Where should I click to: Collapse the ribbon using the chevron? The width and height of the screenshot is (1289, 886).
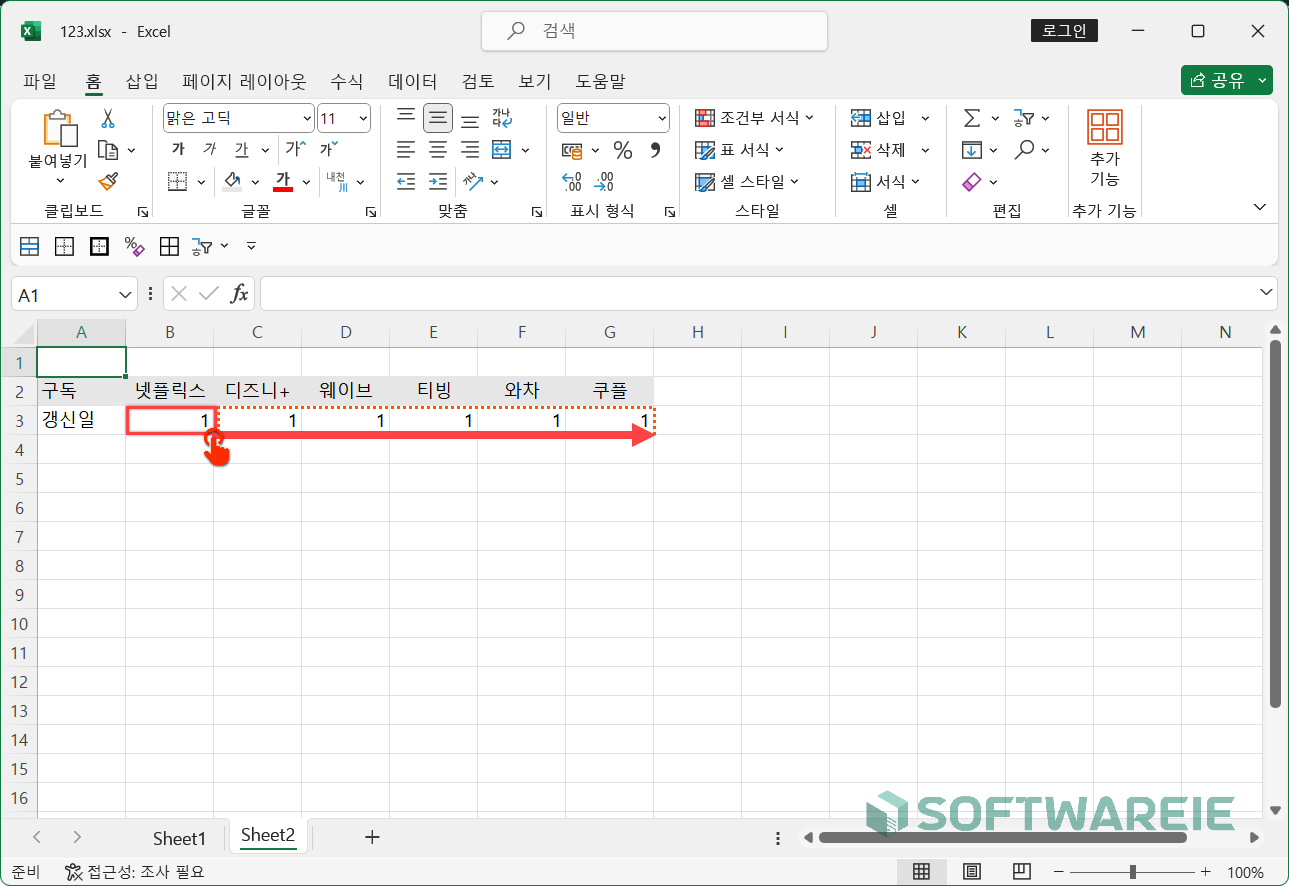pyautogui.click(x=1260, y=206)
